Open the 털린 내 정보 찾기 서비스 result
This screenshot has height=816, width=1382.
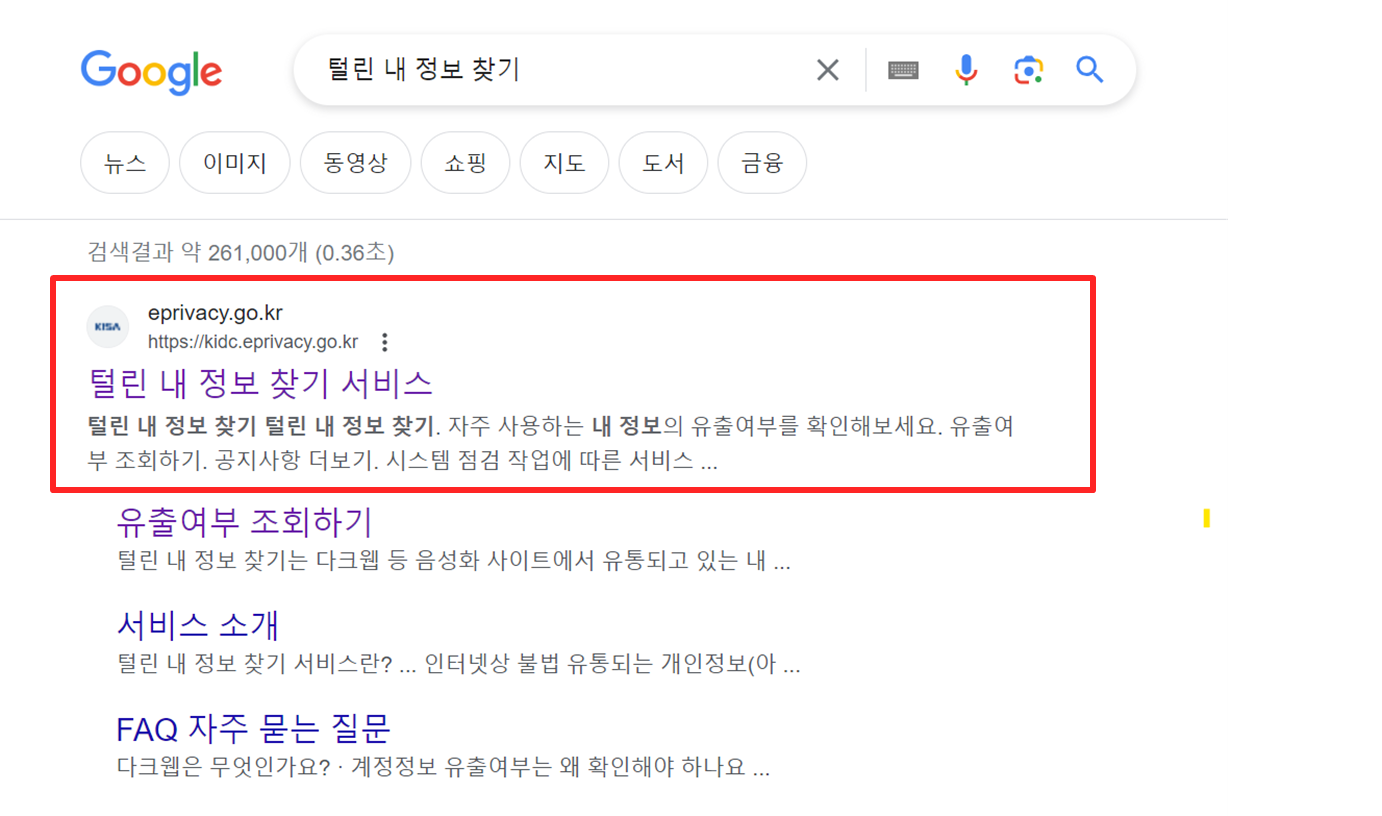point(259,383)
